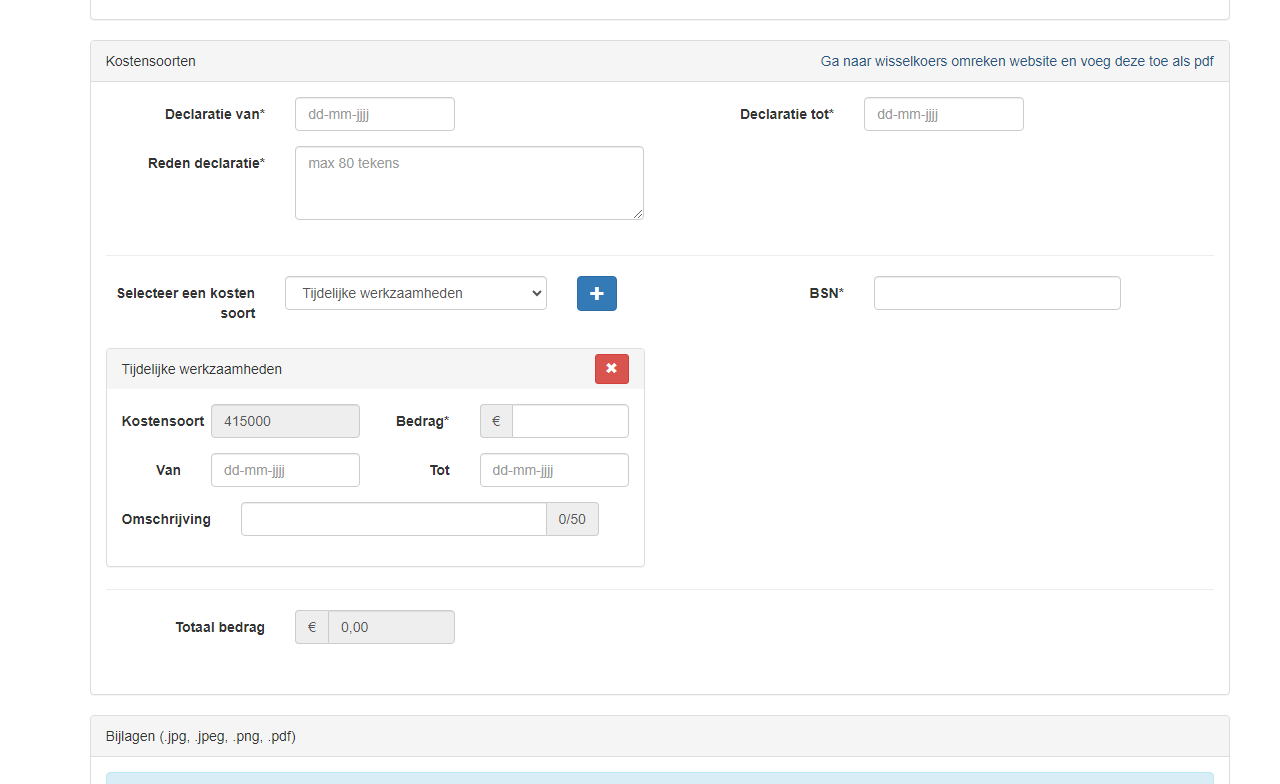Select the Van date field in cost panel
Image resolution: width=1280 pixels, height=784 pixels.
point(285,470)
